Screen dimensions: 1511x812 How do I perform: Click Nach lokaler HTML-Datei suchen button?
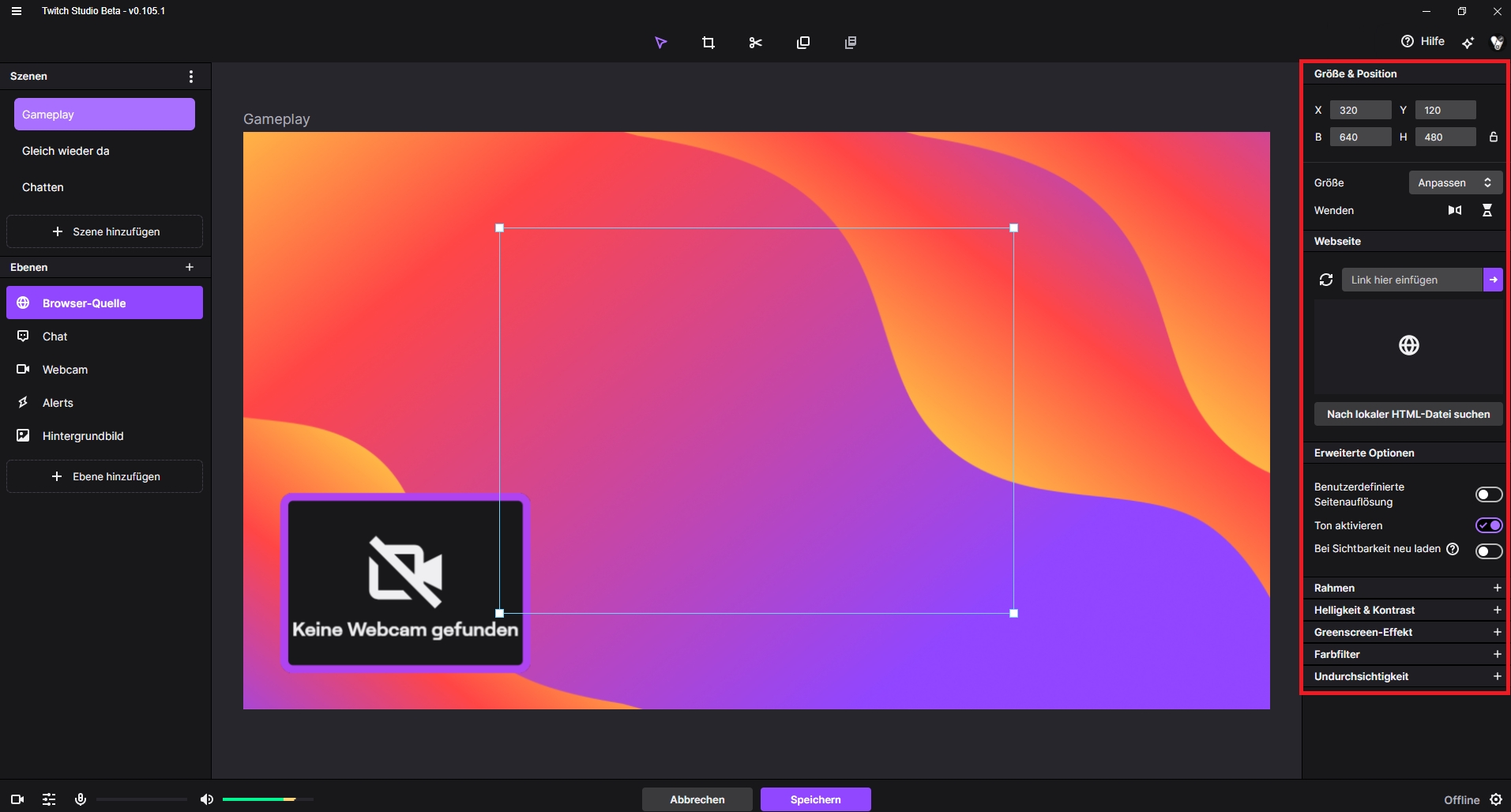click(x=1408, y=414)
